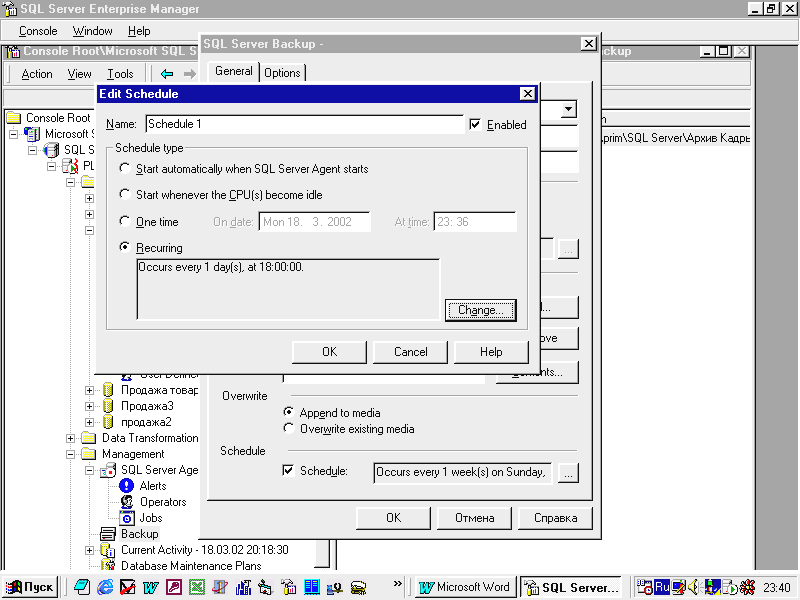The height and width of the screenshot is (600, 800).
Task: Collapse the SQL Server Agent node
Action: tap(89, 470)
